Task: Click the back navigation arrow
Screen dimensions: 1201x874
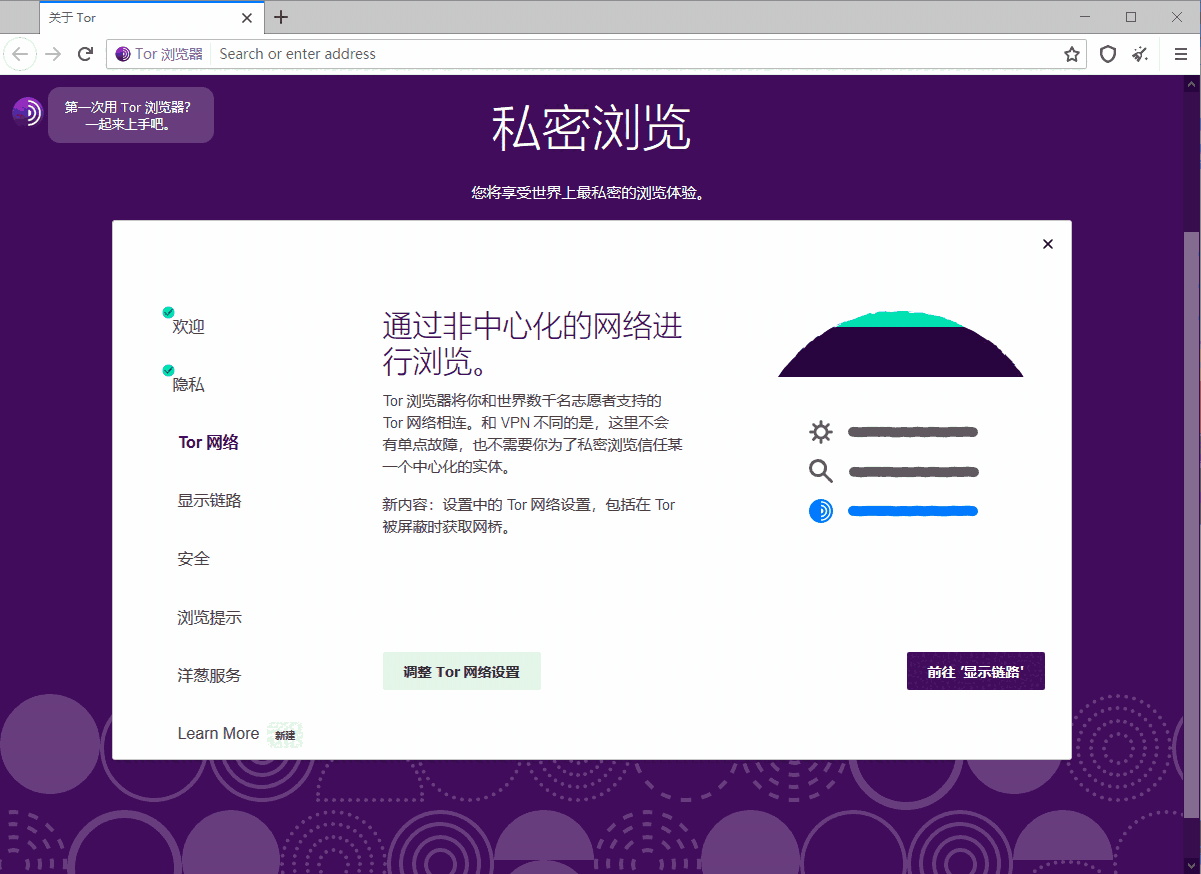Action: click(20, 54)
